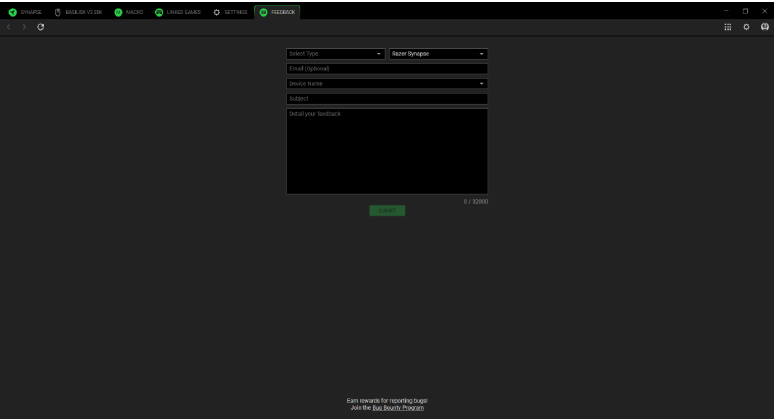Click the Submit button
Screen dimensions: 776x420
point(387,211)
